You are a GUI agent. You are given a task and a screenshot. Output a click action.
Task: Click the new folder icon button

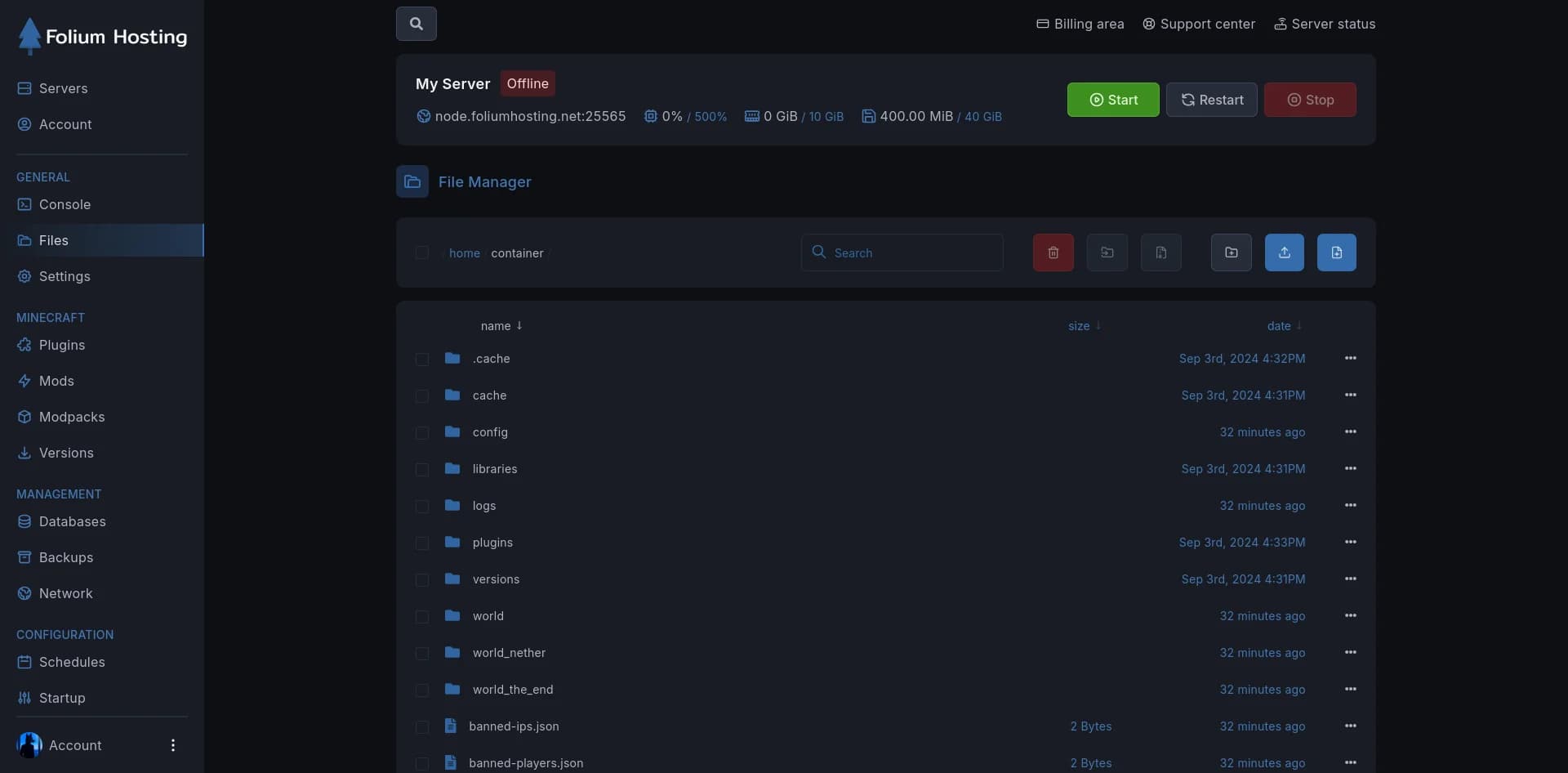[1231, 252]
